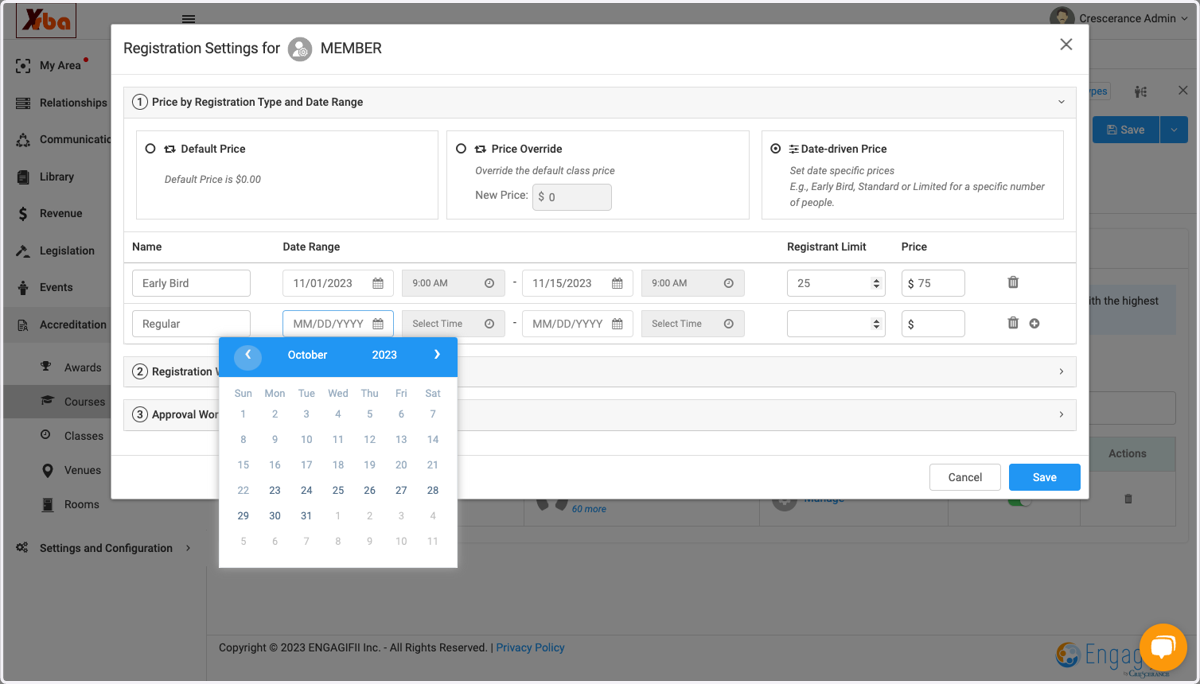Select October month in calendar header
The height and width of the screenshot is (684, 1200).
point(307,355)
